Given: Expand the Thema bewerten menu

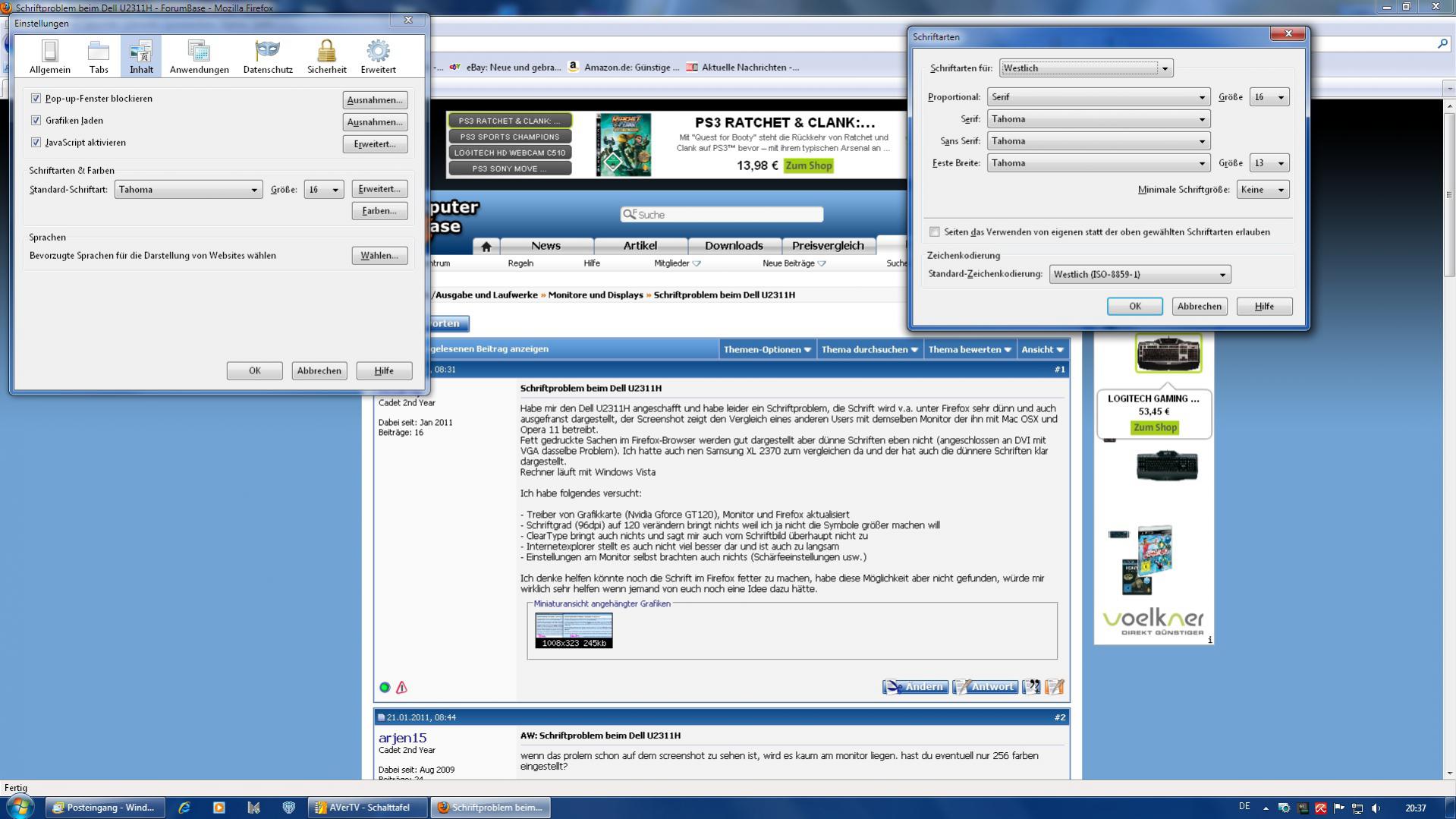Looking at the screenshot, I should [x=969, y=350].
